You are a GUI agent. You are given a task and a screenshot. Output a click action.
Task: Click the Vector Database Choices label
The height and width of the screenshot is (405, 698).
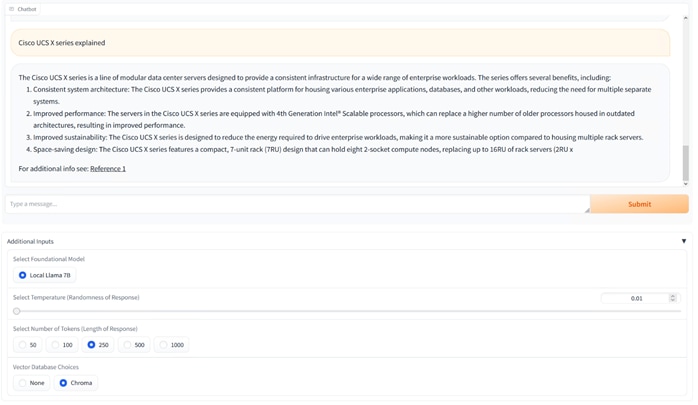[46, 367]
